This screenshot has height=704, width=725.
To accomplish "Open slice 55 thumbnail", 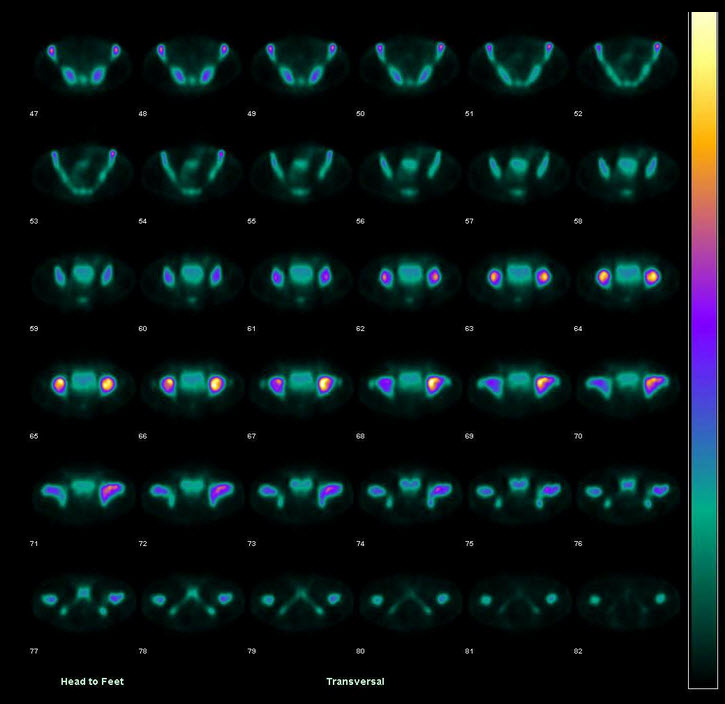I will coord(300,170).
